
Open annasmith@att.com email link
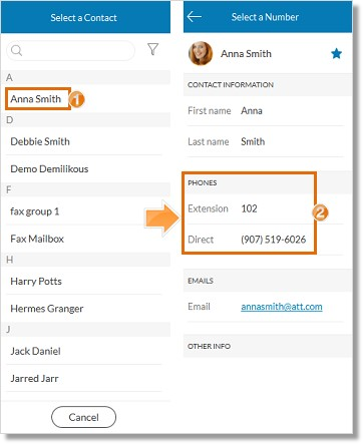pyautogui.click(x=282, y=307)
